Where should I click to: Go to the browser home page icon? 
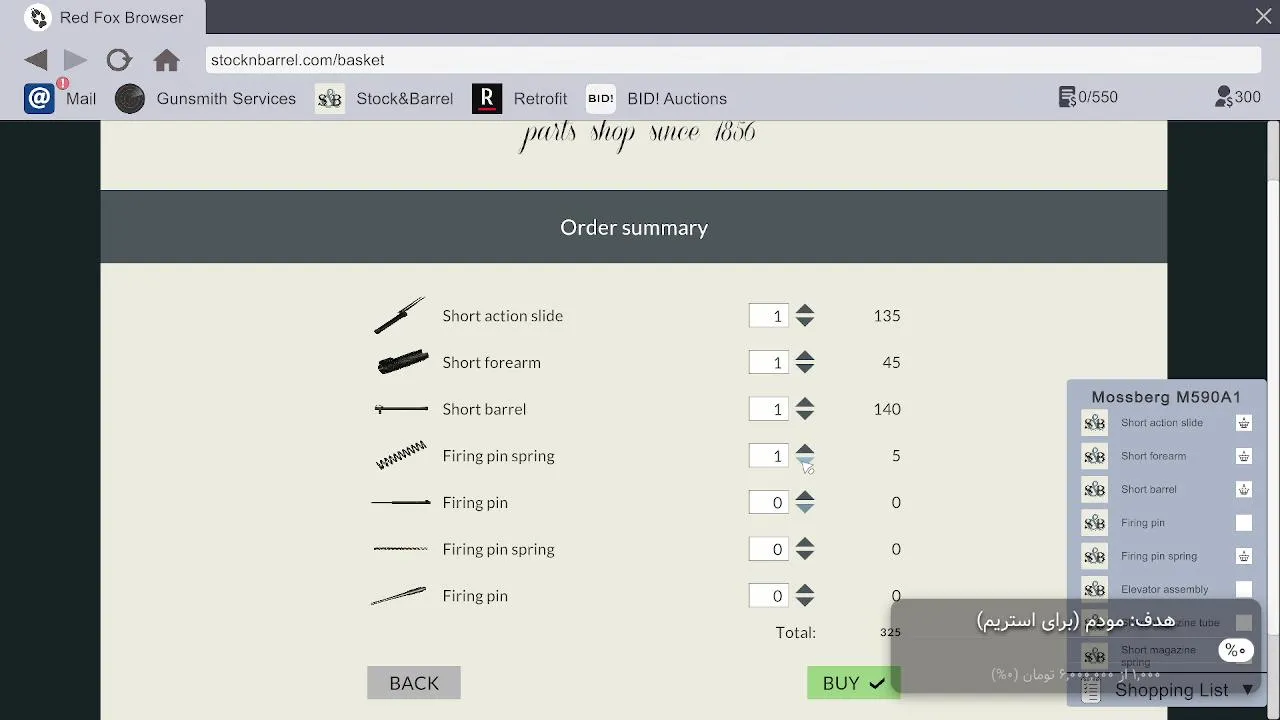coord(167,60)
